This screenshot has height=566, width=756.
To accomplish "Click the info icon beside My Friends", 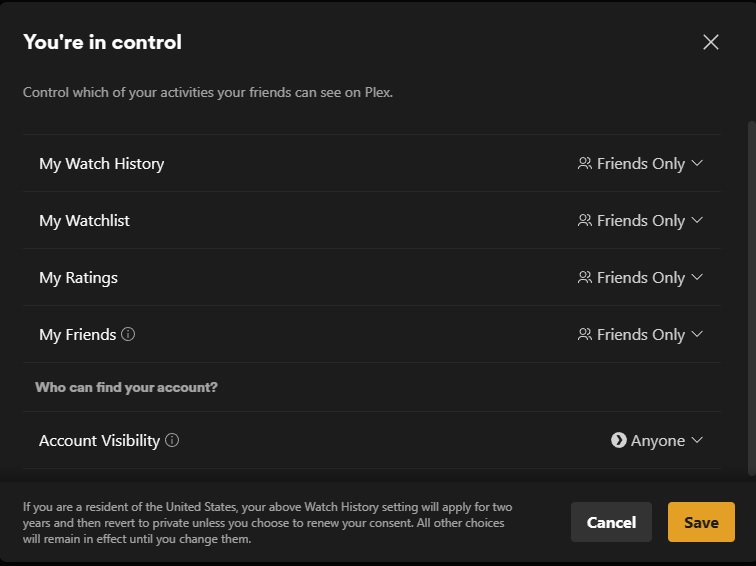I will point(128,335).
